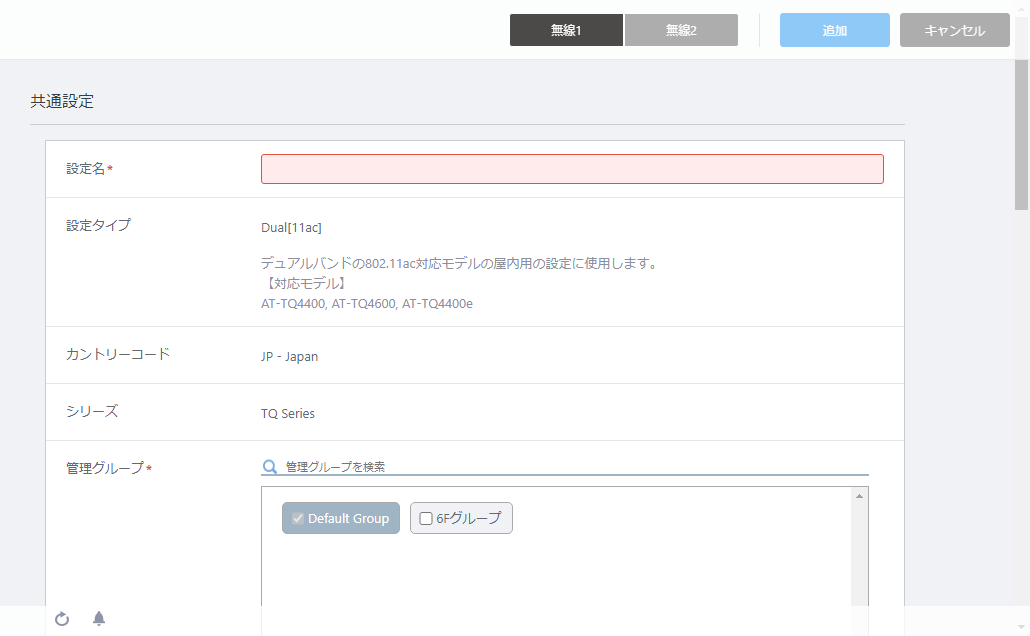Viewport: 1030px width, 636px height.
Task: Select the JP - Japan country code text
Action: tap(289, 356)
